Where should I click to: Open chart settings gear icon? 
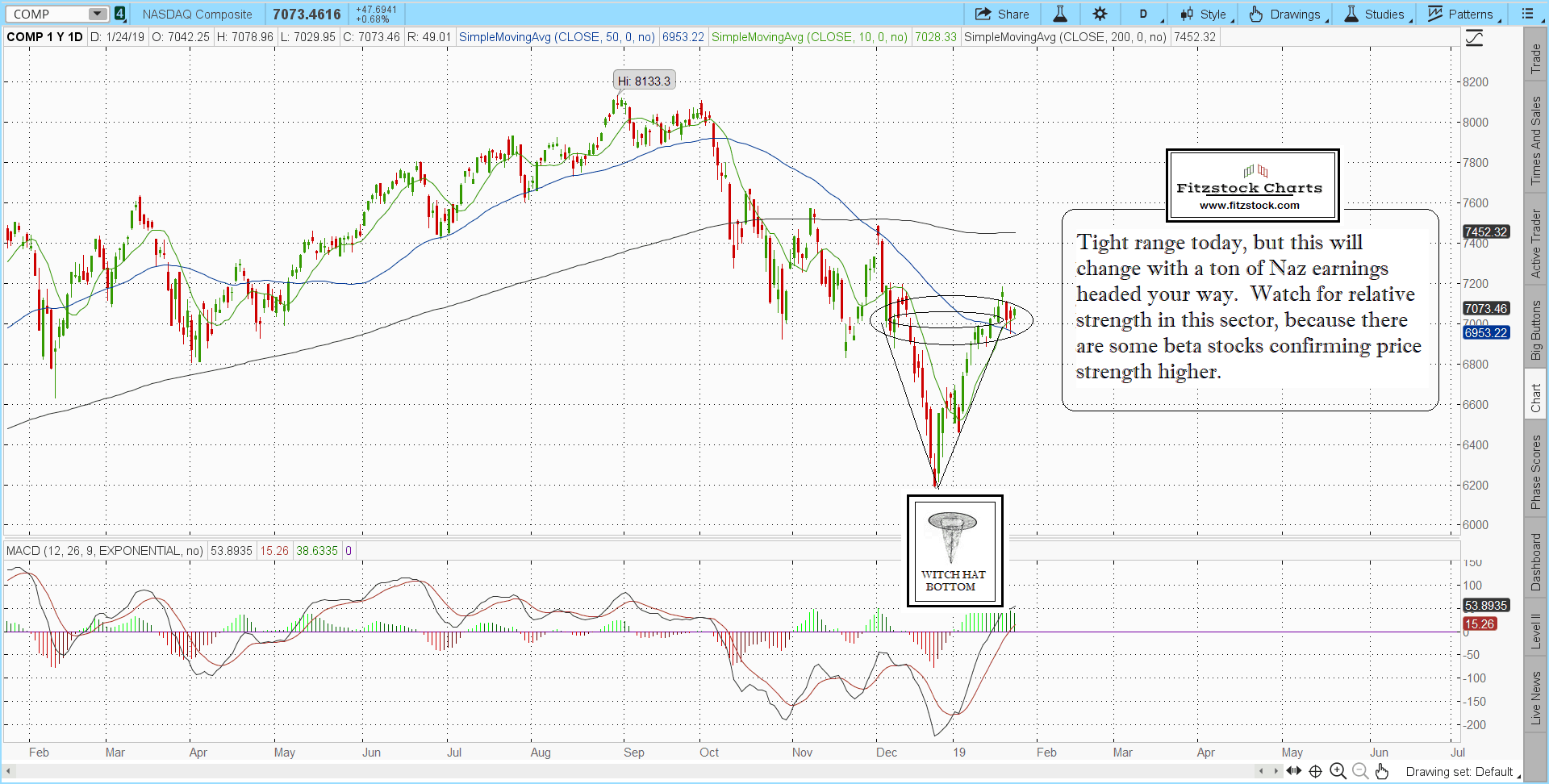click(1100, 14)
